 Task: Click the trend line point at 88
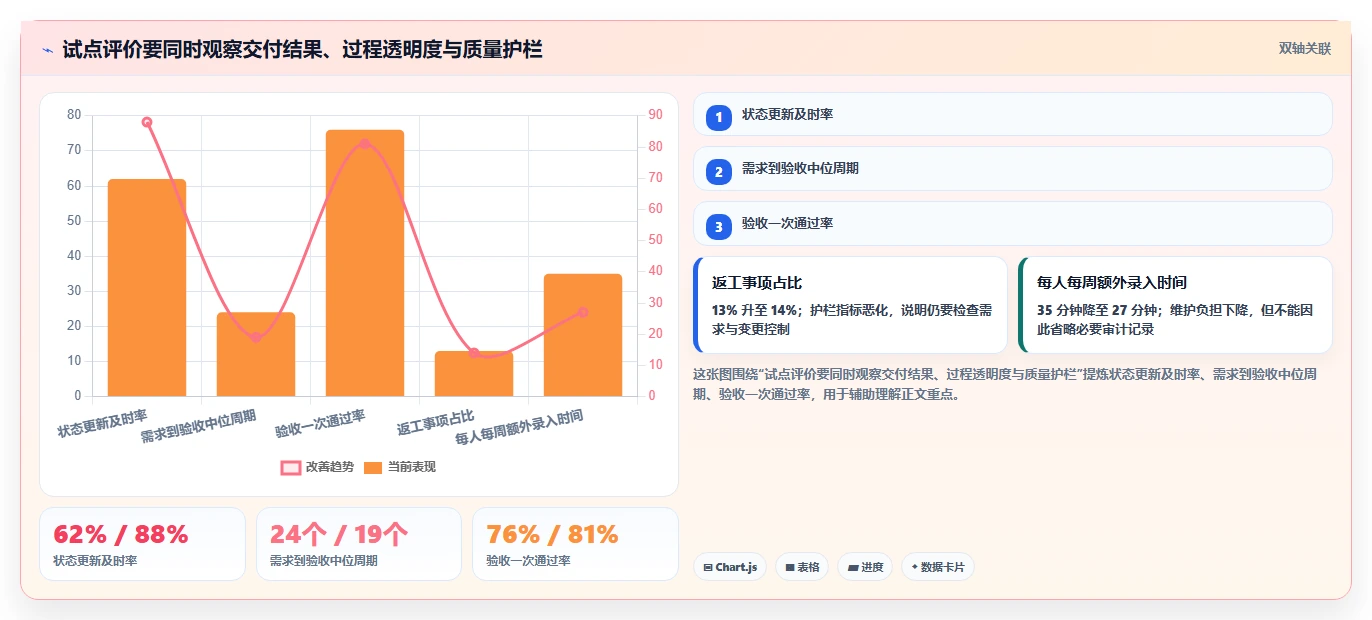click(147, 122)
